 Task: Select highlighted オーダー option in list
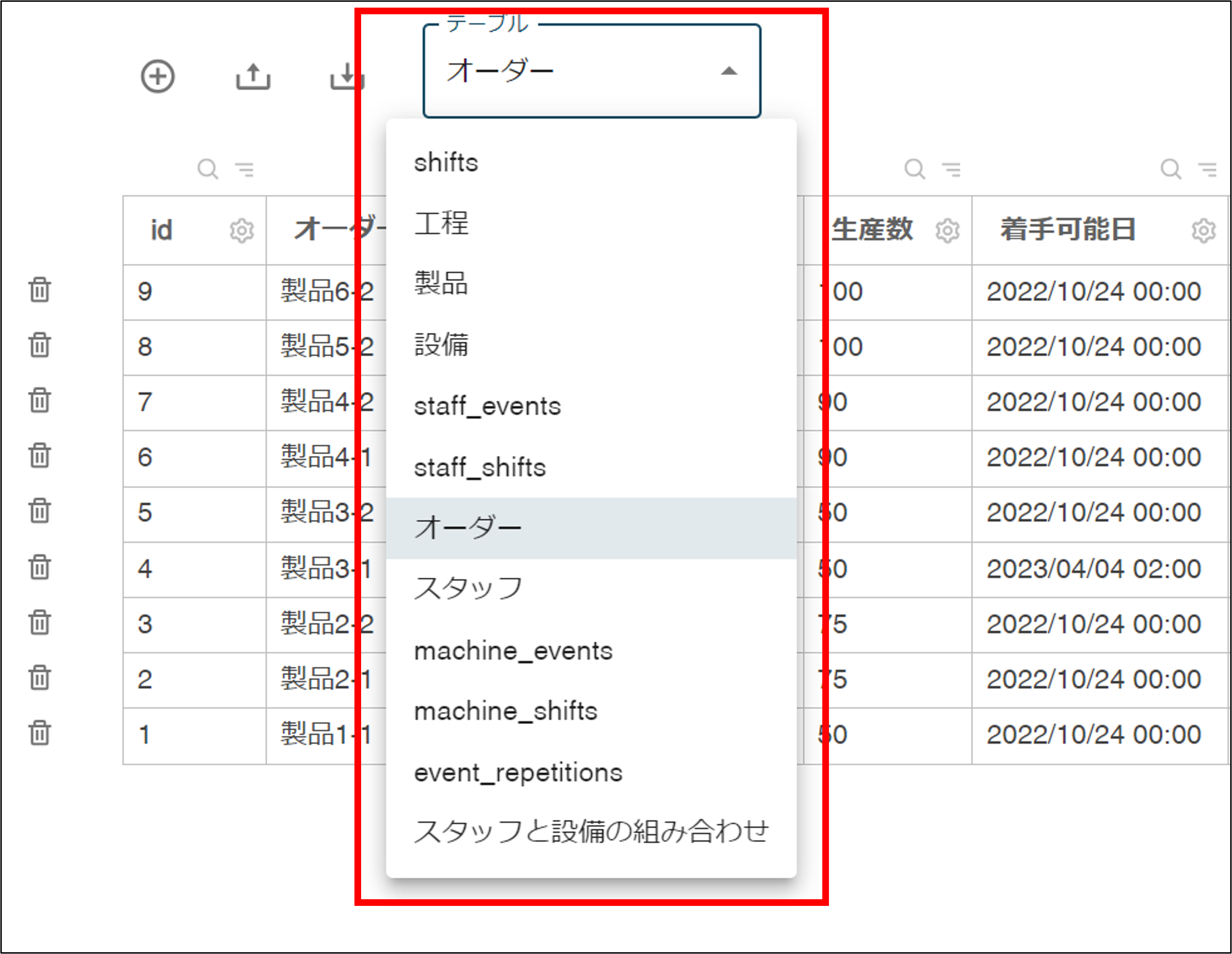click(x=591, y=528)
